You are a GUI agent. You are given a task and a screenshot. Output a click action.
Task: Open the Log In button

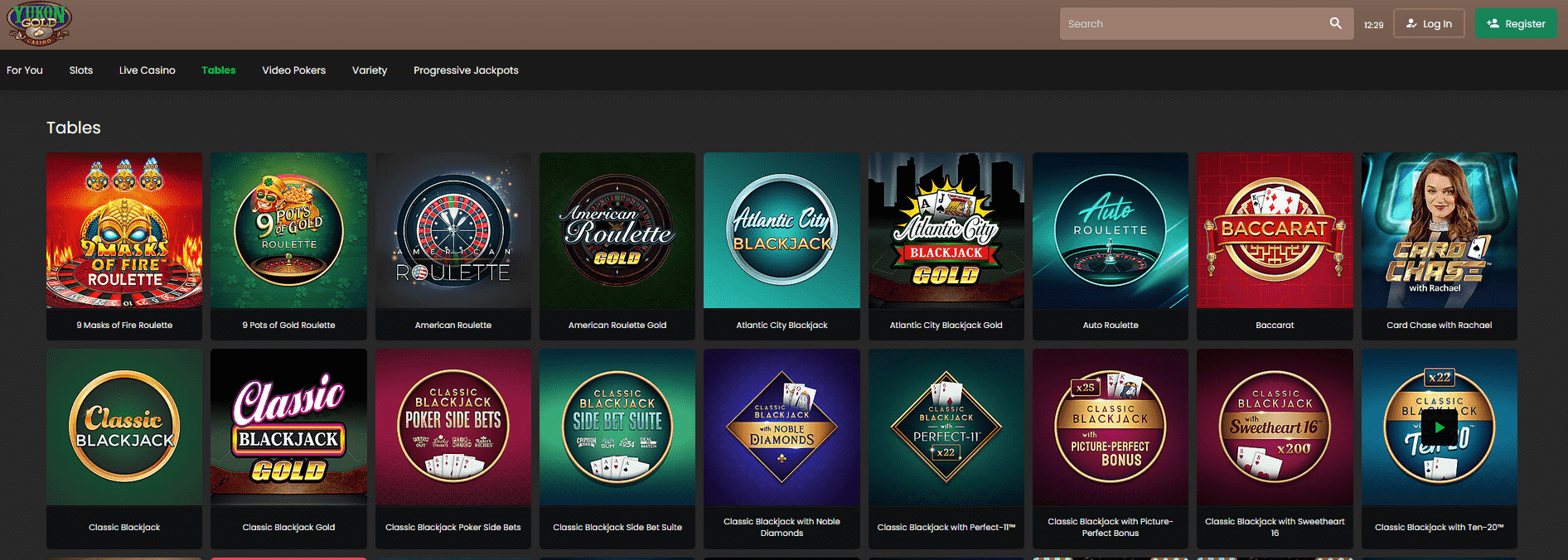pyautogui.click(x=1429, y=24)
